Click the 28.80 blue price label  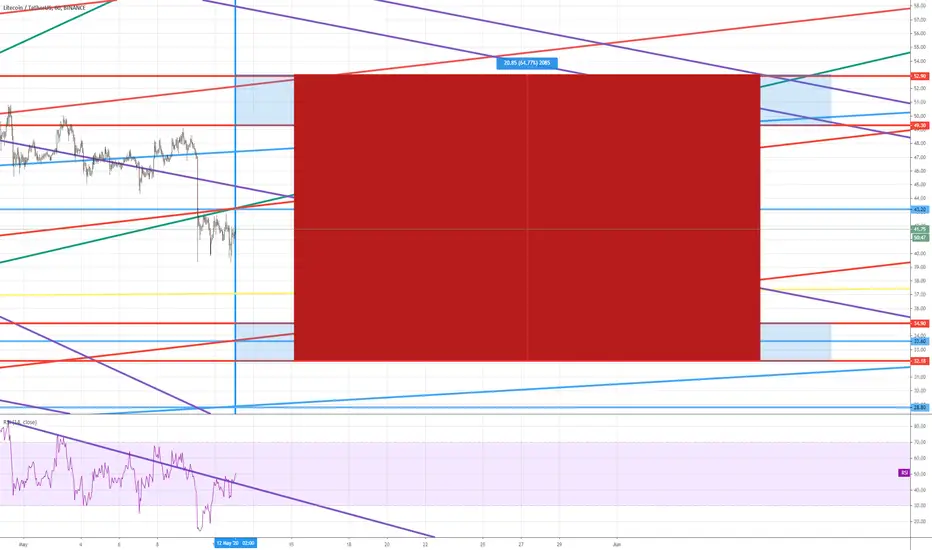920,407
